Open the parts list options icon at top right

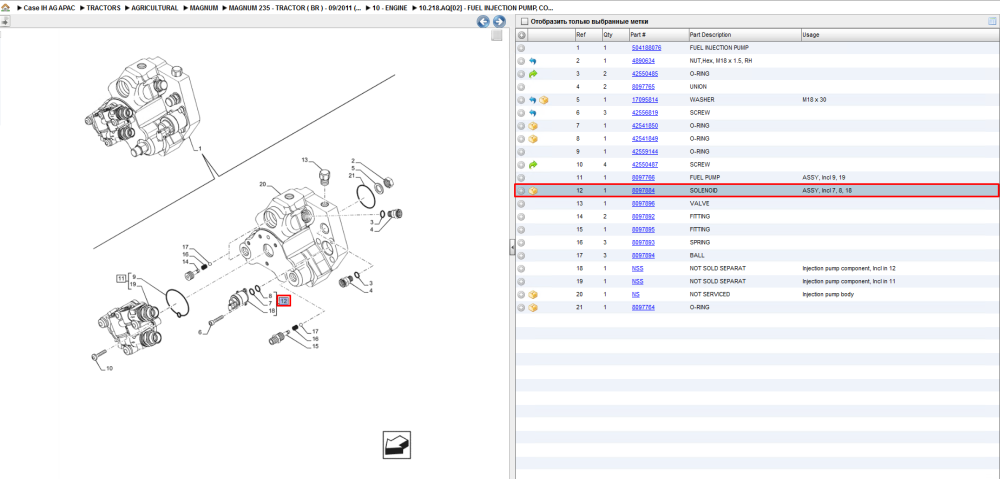point(992,21)
